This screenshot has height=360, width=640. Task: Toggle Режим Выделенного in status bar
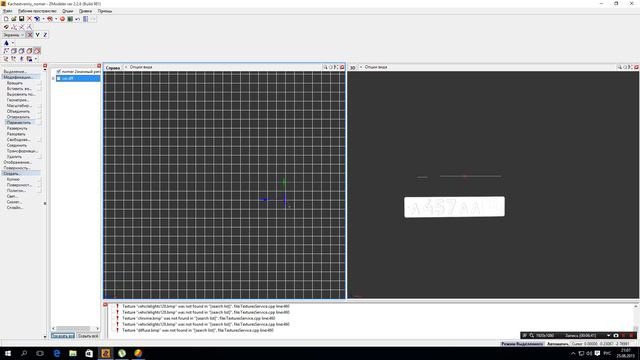click(x=522, y=344)
